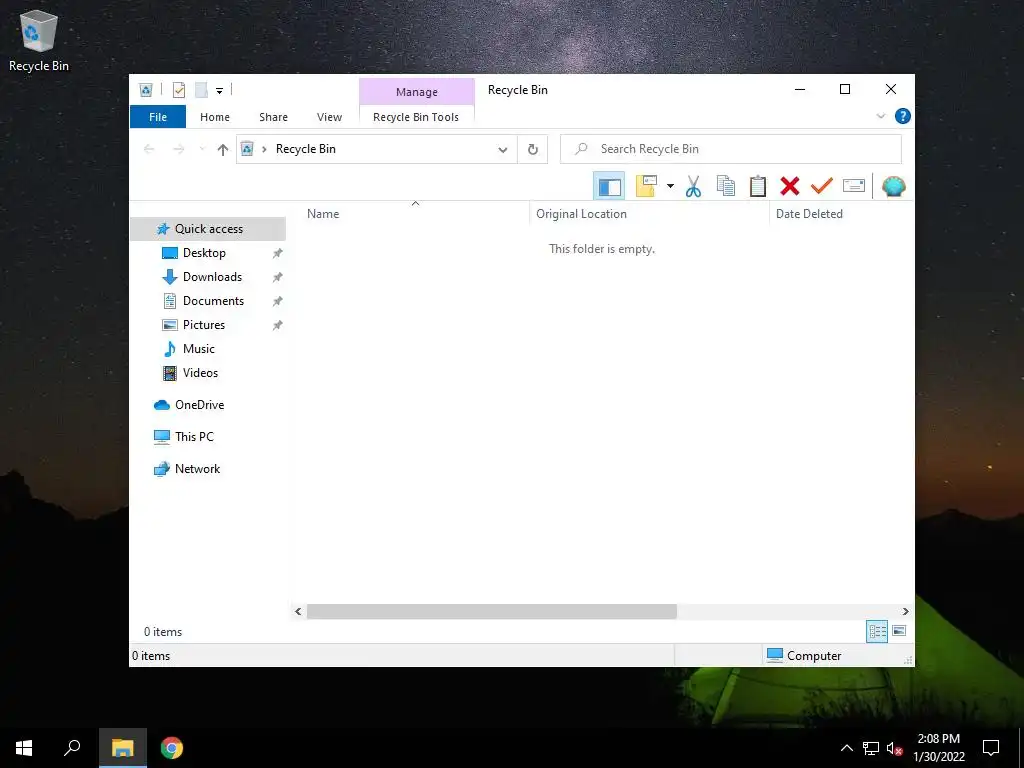
Task: Expand the ribbon using the chevron
Action: point(880,116)
